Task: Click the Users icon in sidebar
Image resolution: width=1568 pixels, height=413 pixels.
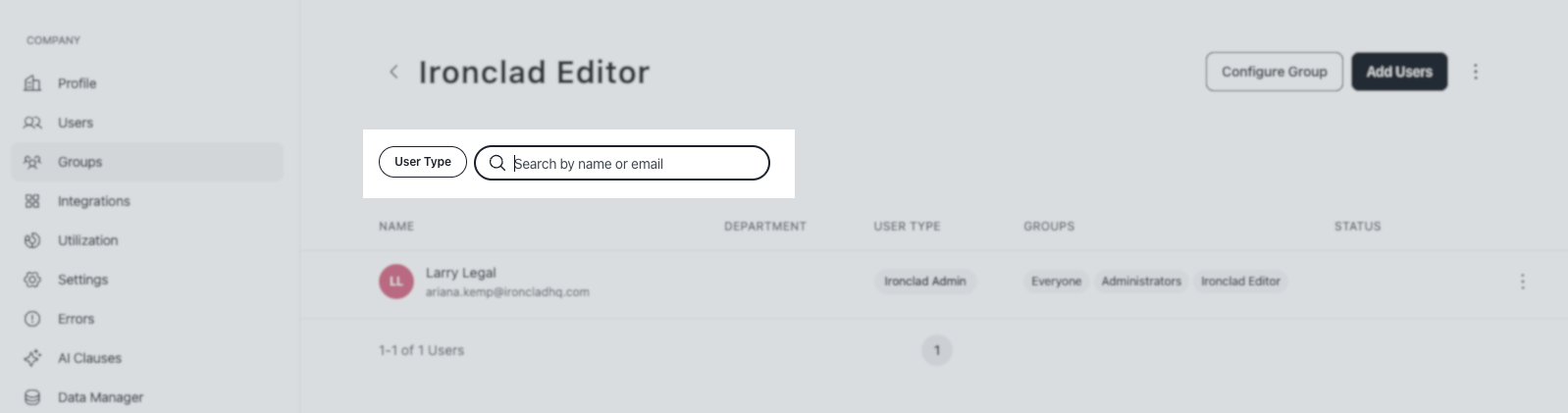Action: click(x=32, y=123)
